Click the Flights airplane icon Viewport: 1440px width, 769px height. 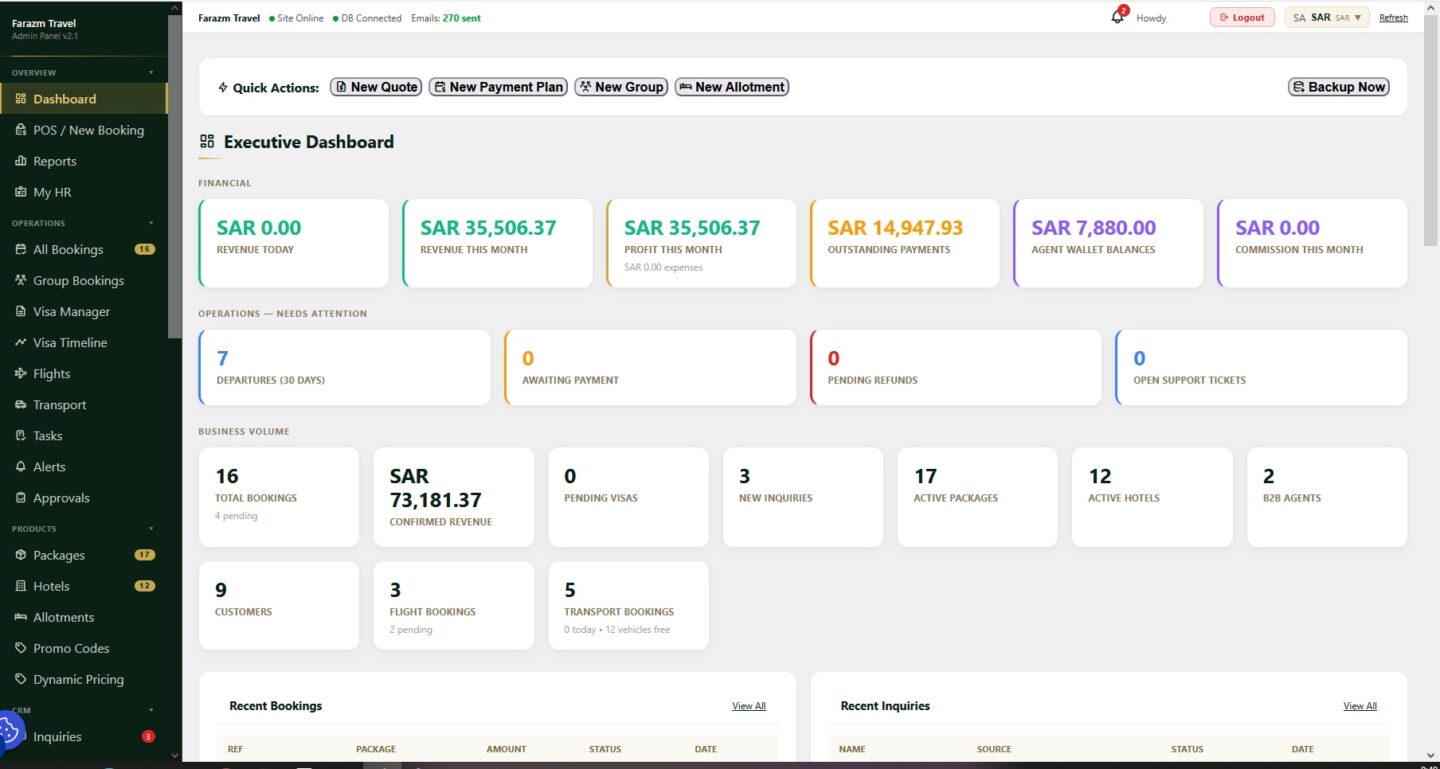coord(21,374)
